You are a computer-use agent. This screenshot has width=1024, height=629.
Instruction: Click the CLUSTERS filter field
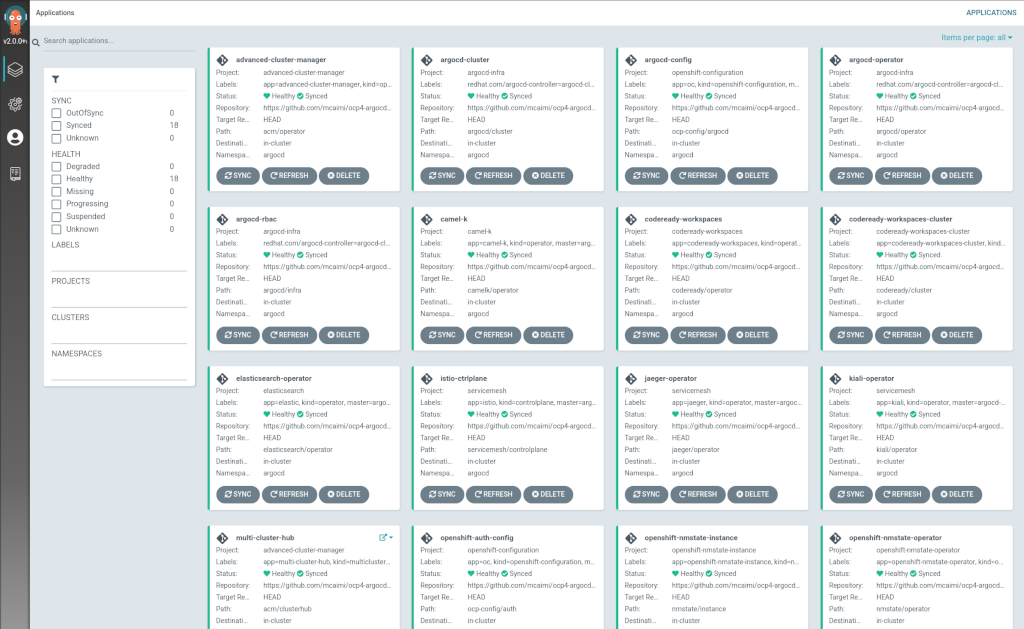pos(119,334)
